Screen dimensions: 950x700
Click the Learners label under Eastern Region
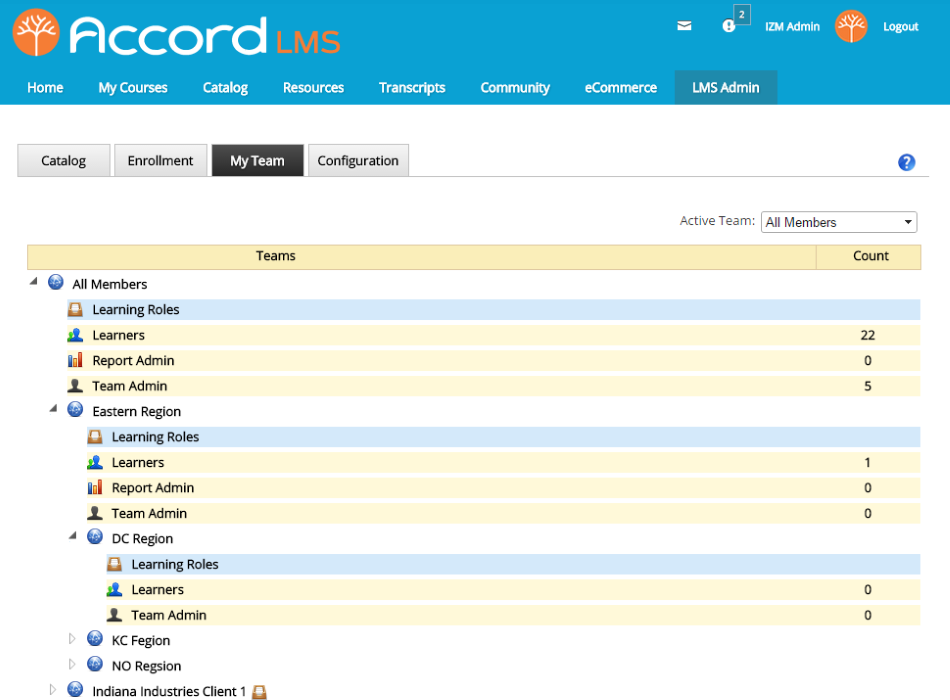138,462
